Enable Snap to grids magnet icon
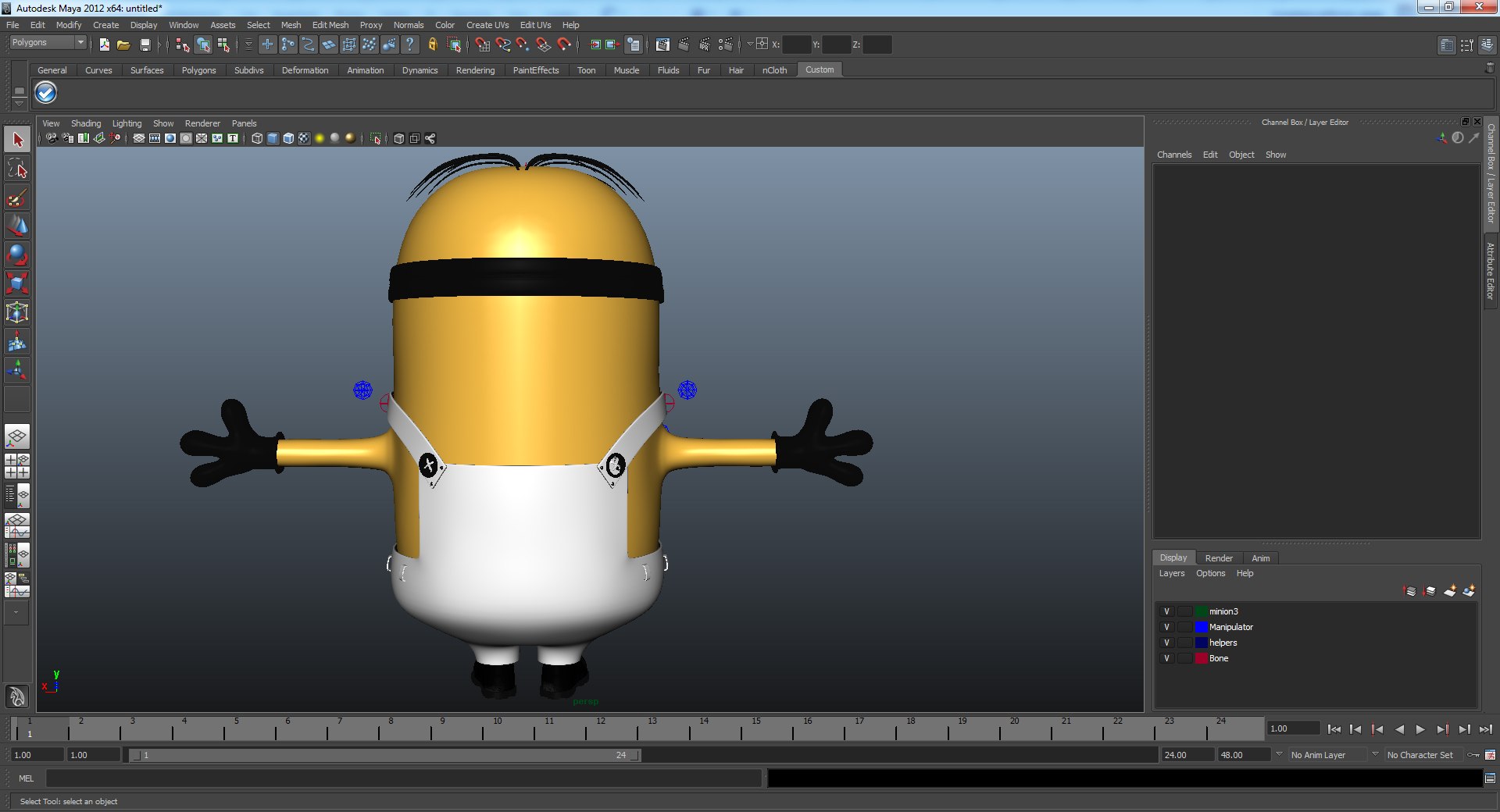Screen dimensions: 1500x812 tap(482, 45)
